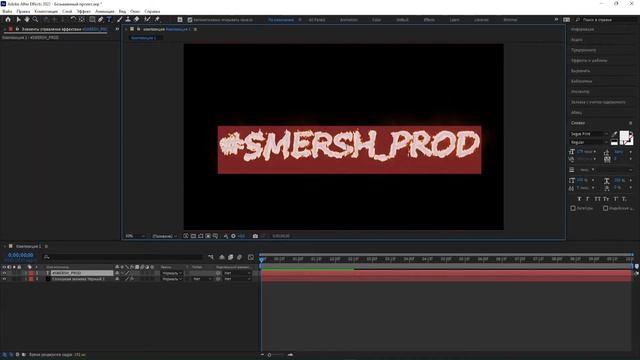Open the Справка menu
640x360 pixels.
coord(152,11)
